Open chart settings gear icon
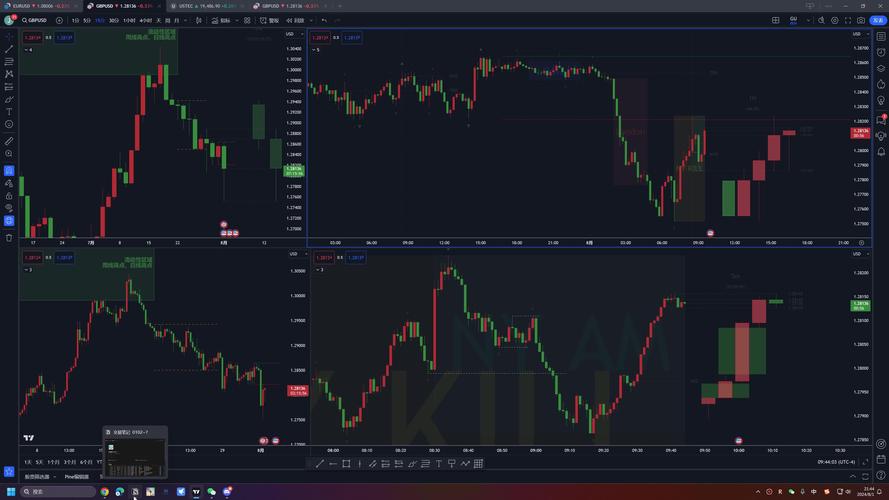 click(x=835, y=20)
